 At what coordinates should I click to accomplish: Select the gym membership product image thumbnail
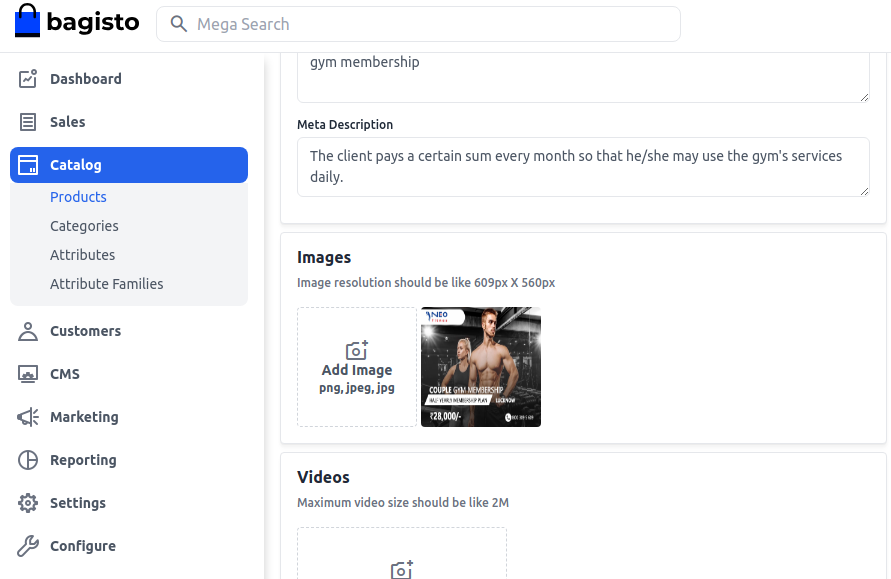[x=481, y=367]
